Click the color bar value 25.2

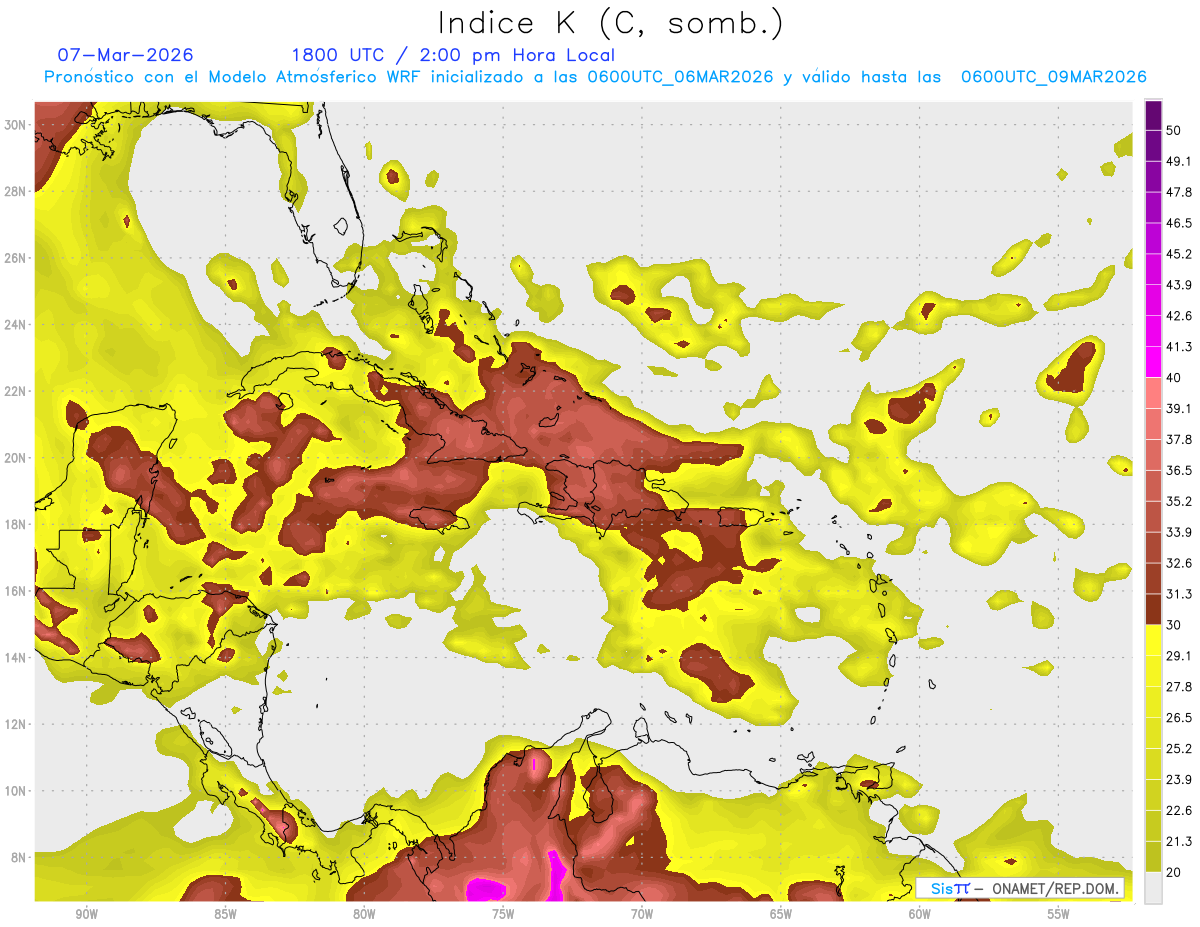click(1179, 749)
